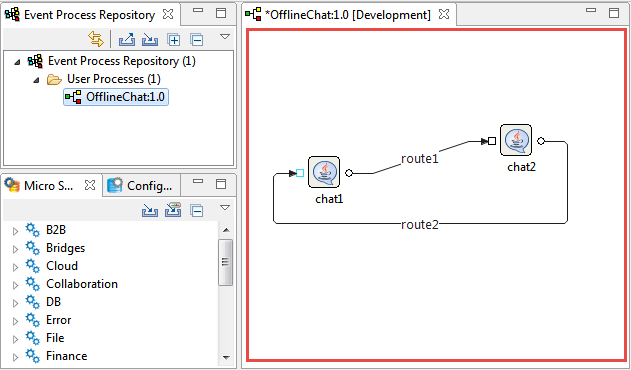The image size is (631, 370).
Task: Click the import event process icon
Action: 150,39
